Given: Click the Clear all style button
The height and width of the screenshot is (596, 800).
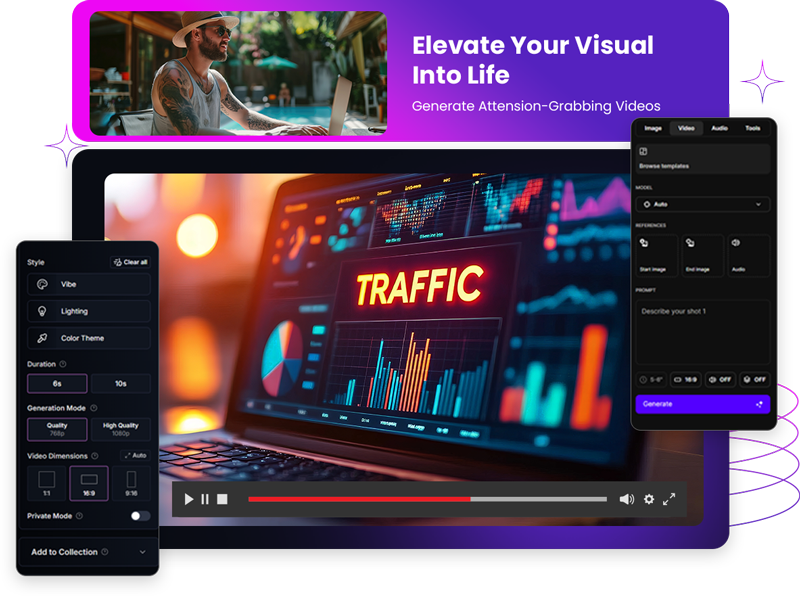Looking at the screenshot, I should tap(130, 262).
